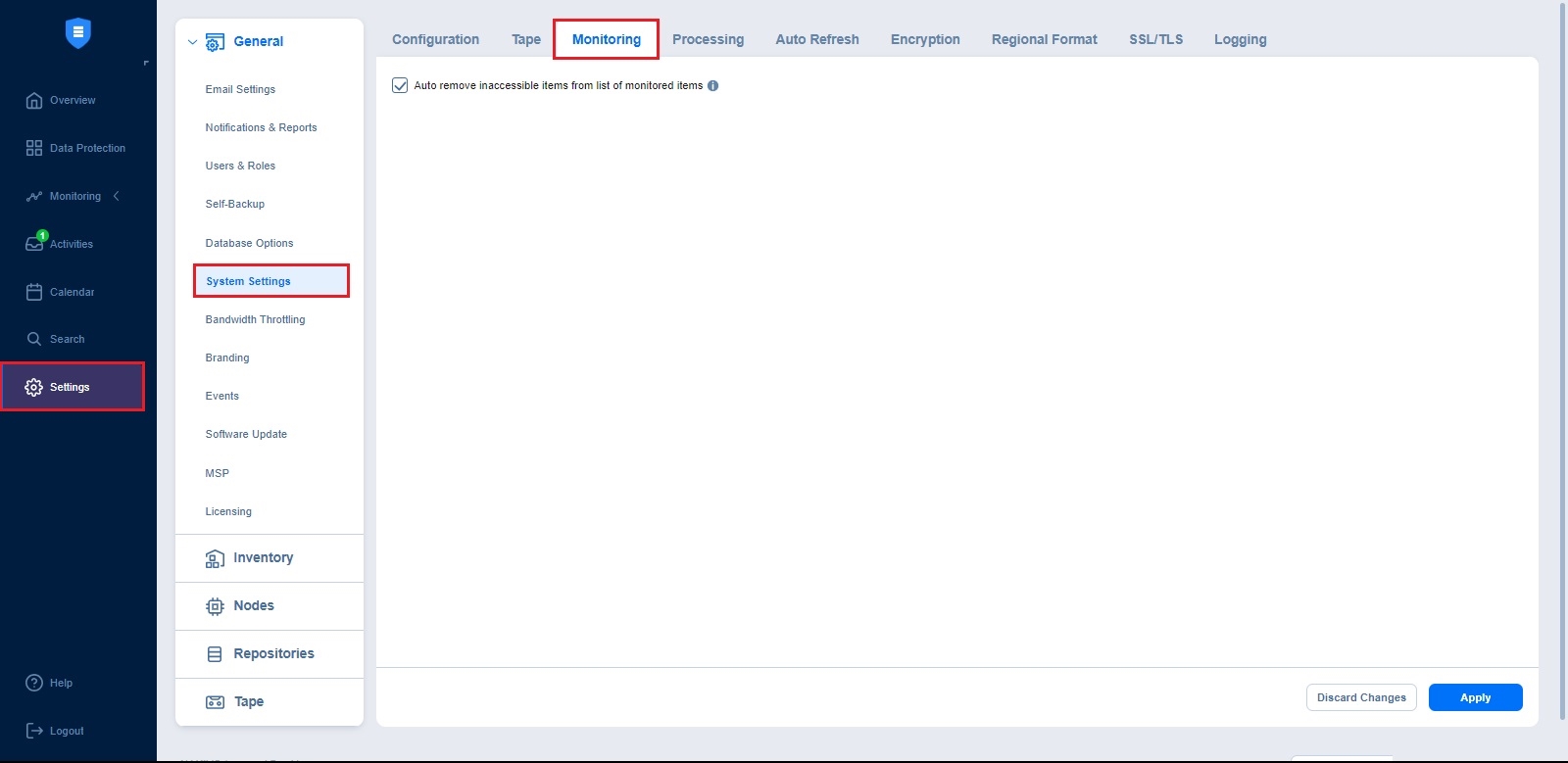Click the Logout icon

point(34,731)
